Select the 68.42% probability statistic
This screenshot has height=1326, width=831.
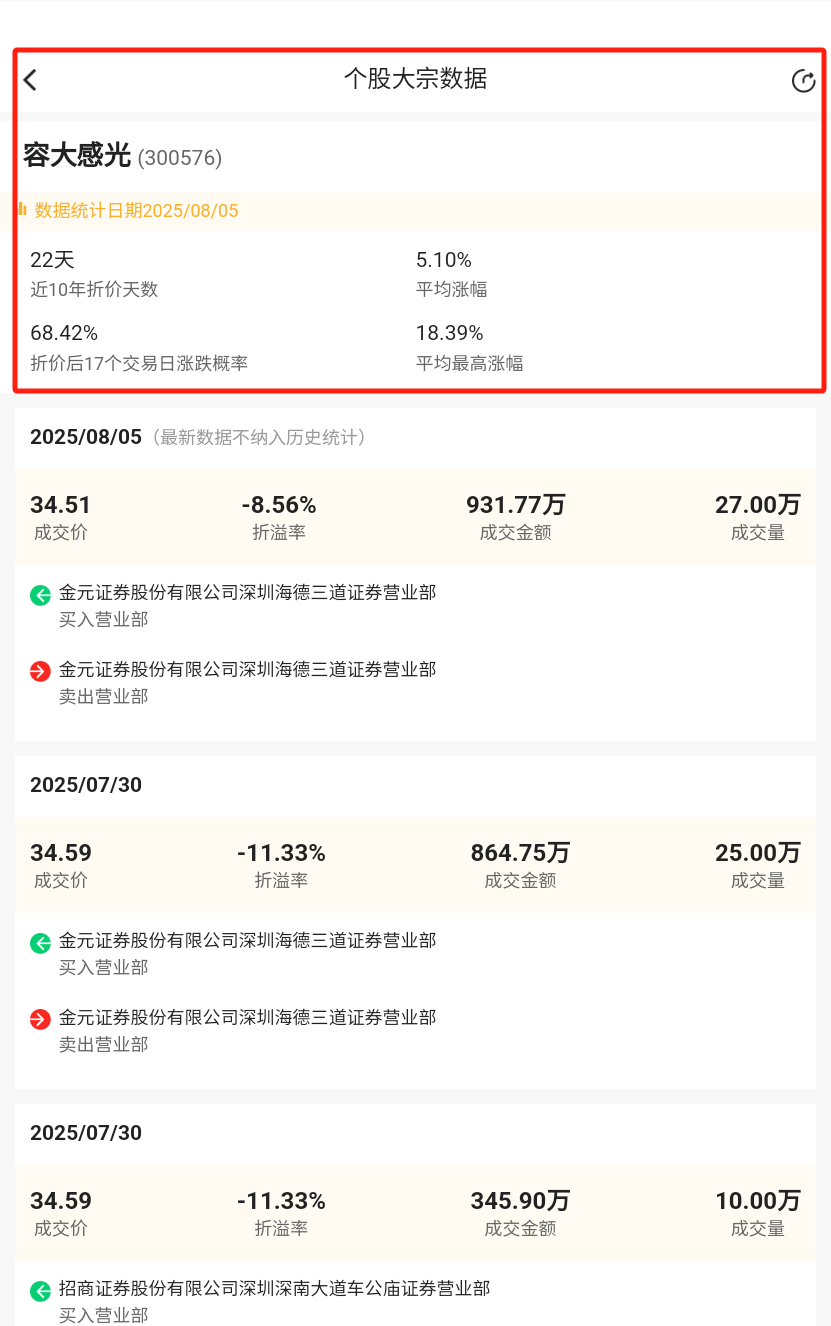tap(64, 333)
